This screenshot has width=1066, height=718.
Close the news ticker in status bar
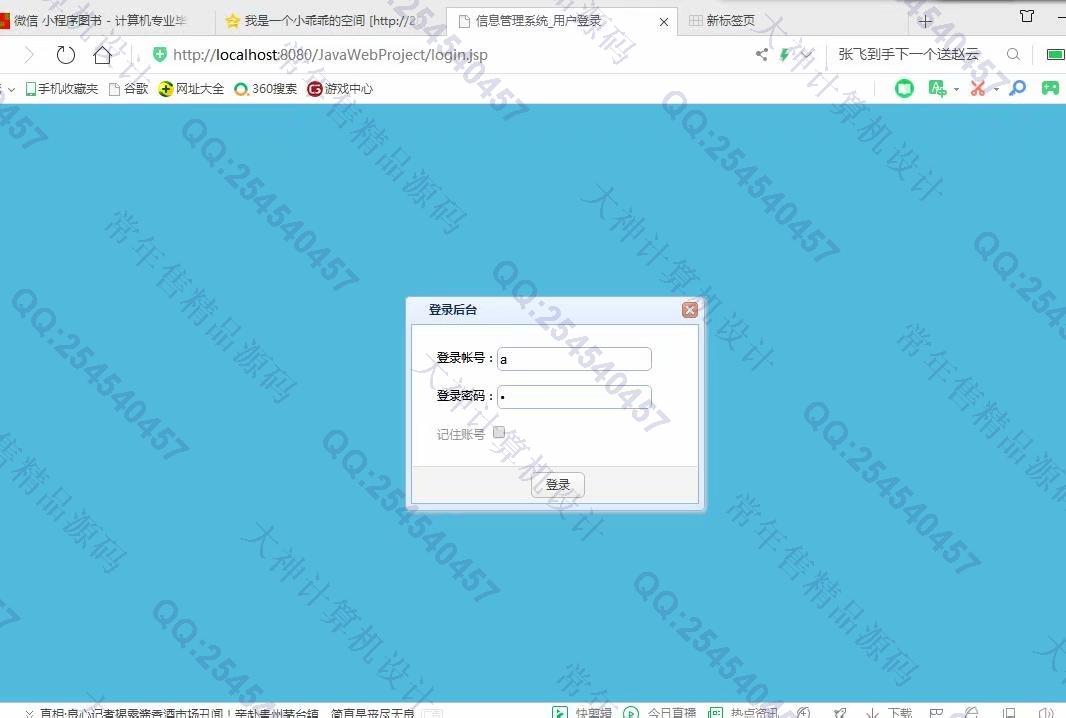pos(29,713)
